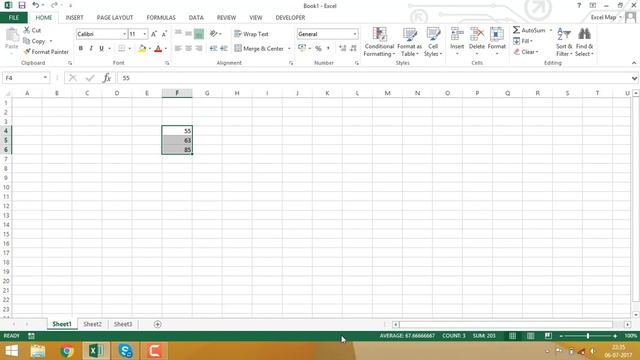Viewport: 640px width, 360px height.
Task: Increase font size with the larger A
Action: tap(154, 34)
